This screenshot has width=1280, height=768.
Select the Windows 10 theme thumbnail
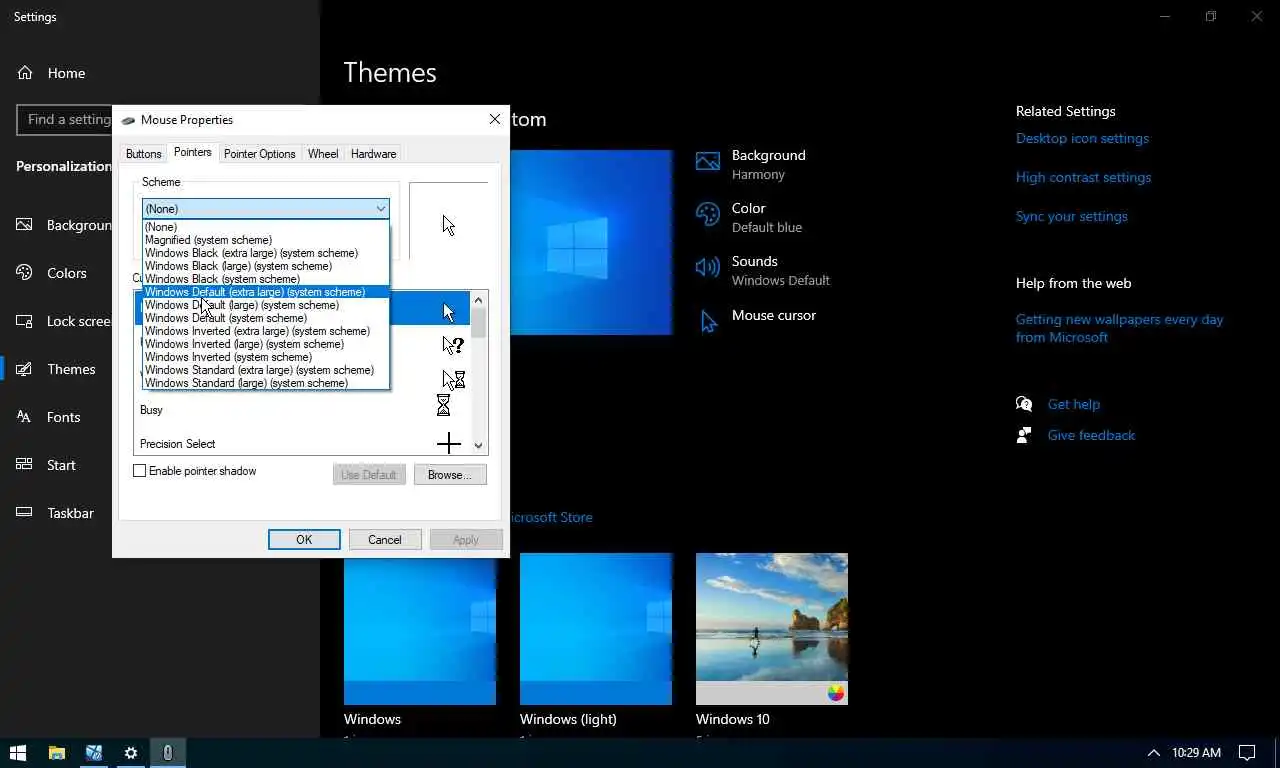tap(772, 629)
